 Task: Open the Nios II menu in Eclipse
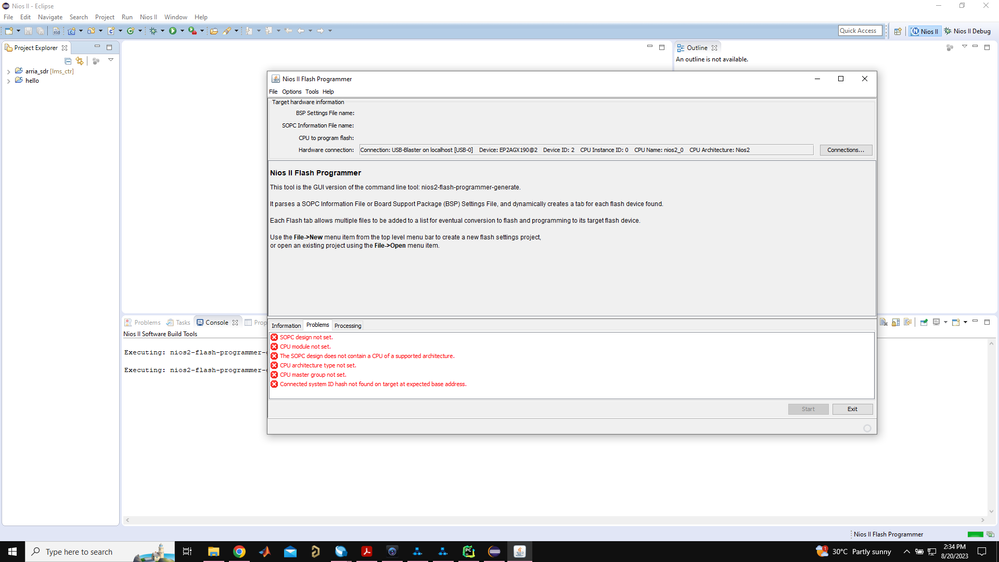coord(148,17)
